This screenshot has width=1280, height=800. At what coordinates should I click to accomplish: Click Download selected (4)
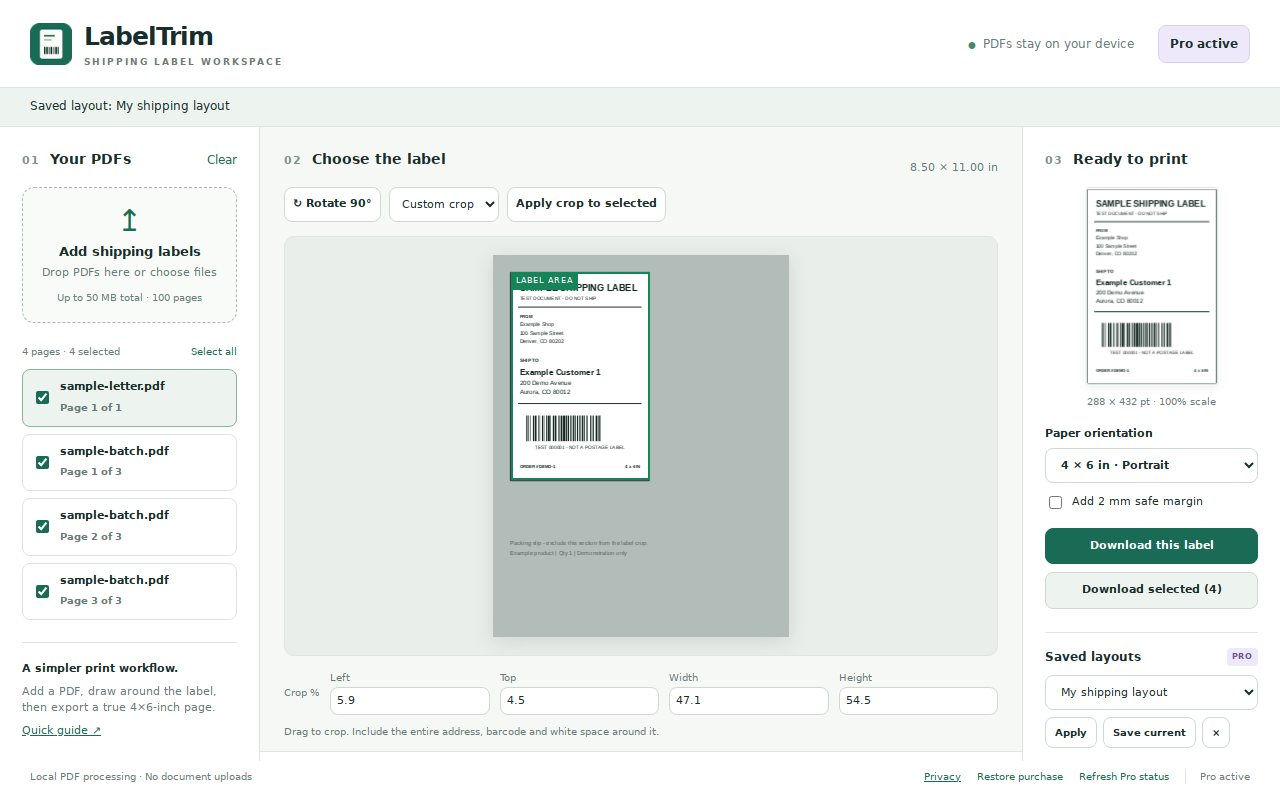click(1151, 590)
